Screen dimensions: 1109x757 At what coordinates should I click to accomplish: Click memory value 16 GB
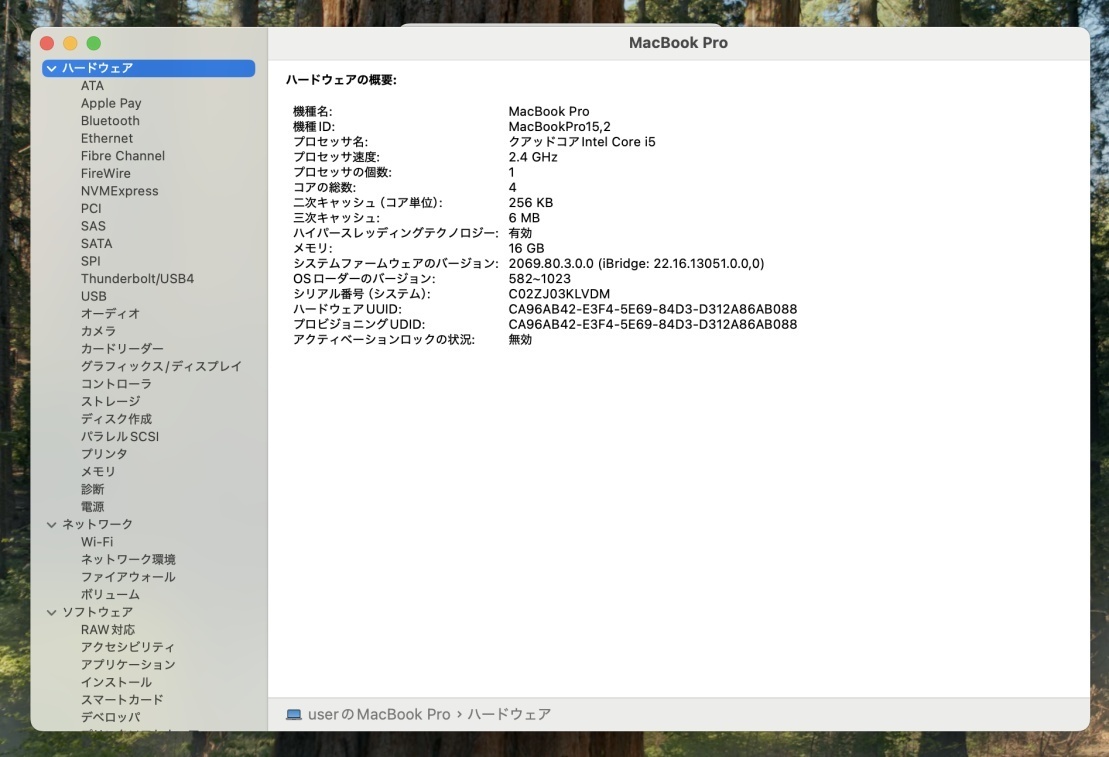[x=526, y=248]
